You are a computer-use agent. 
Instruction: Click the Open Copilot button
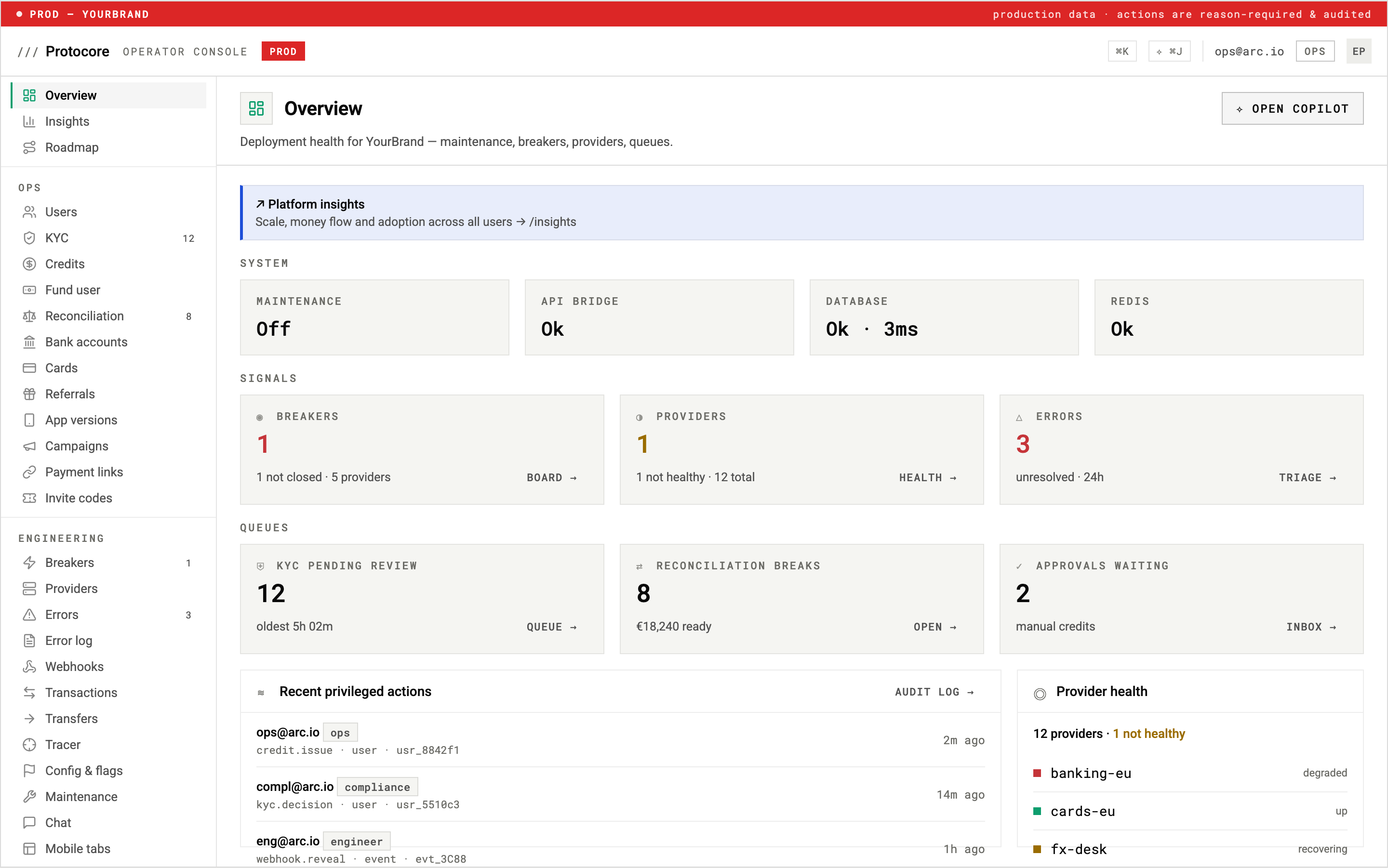(1292, 108)
